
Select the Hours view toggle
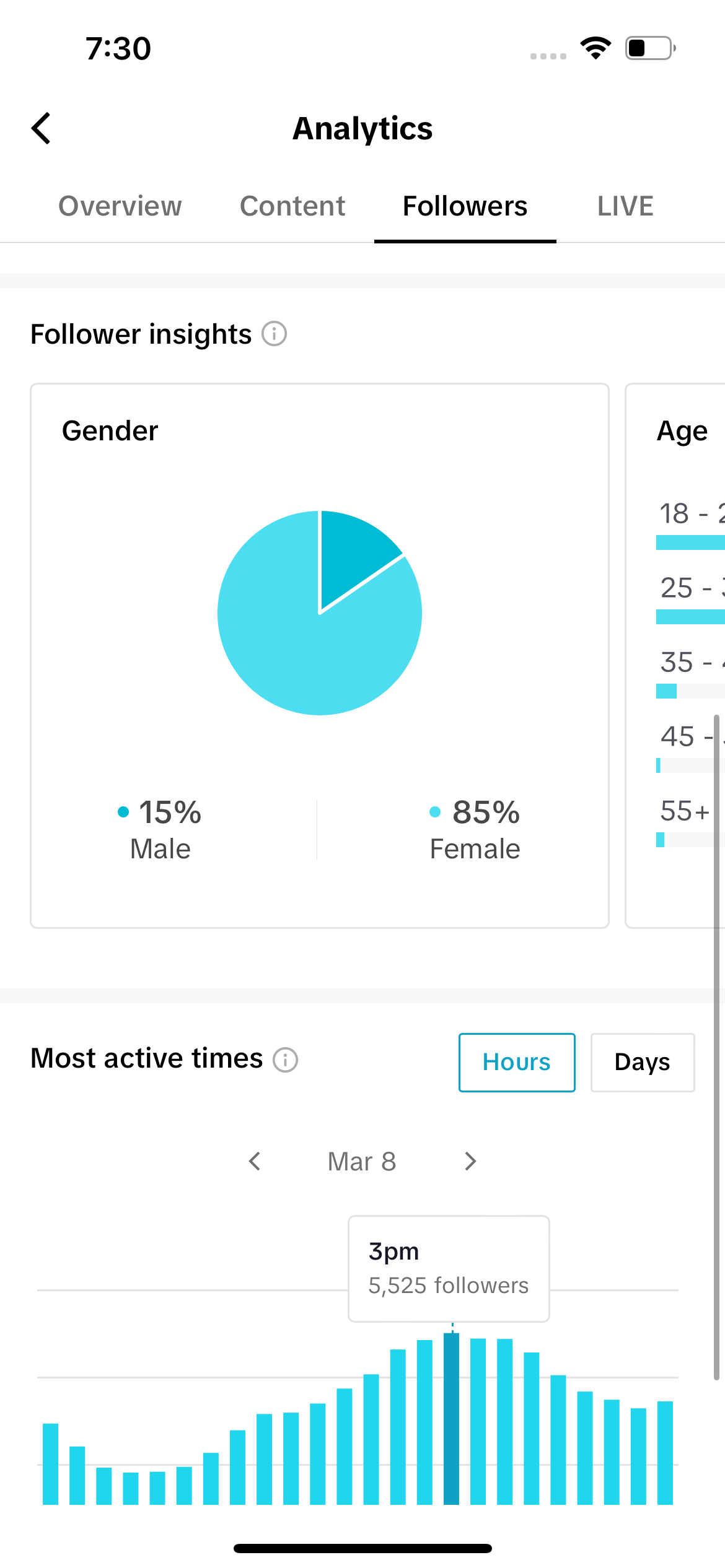tap(517, 1062)
